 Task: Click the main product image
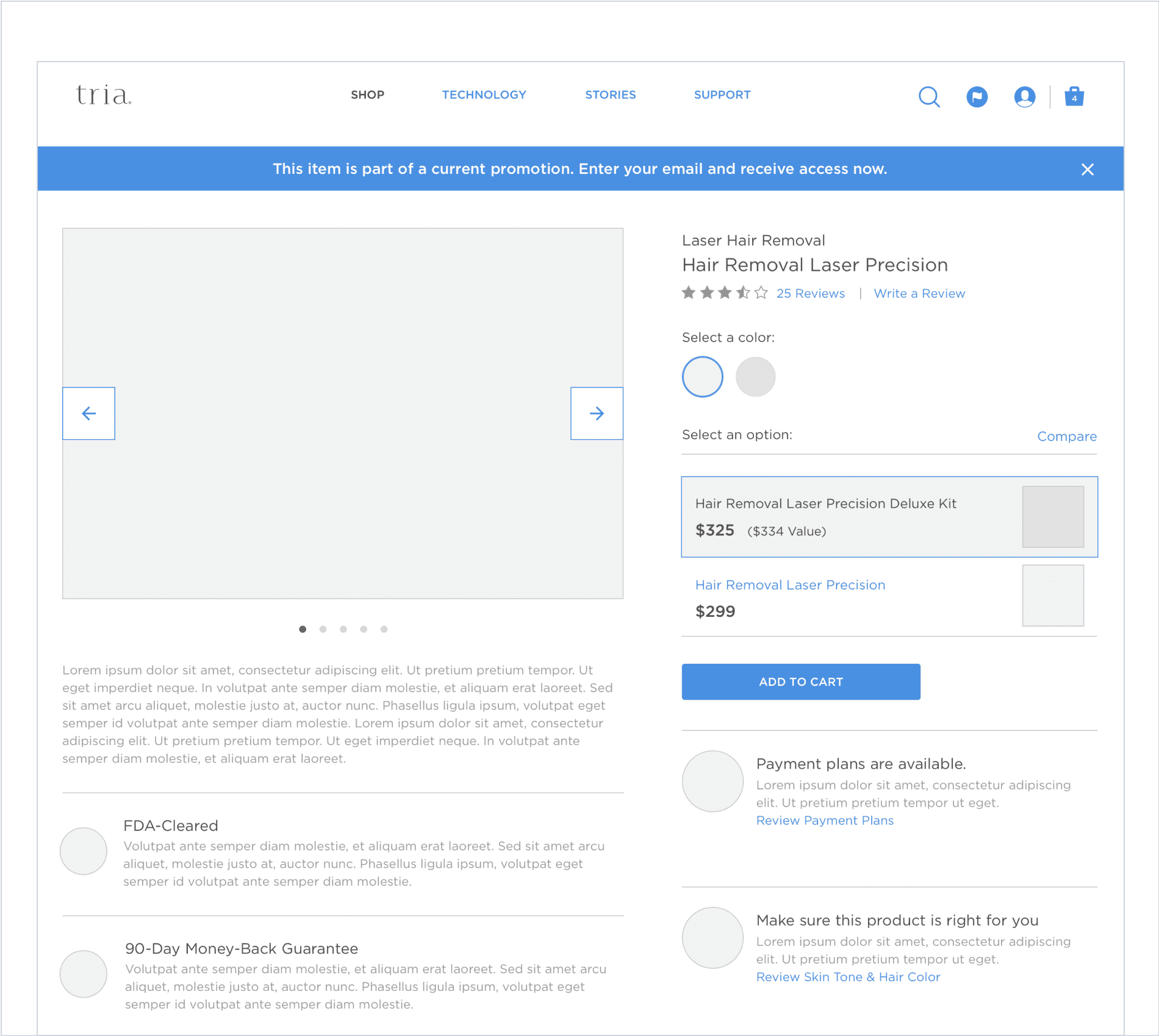[343, 413]
